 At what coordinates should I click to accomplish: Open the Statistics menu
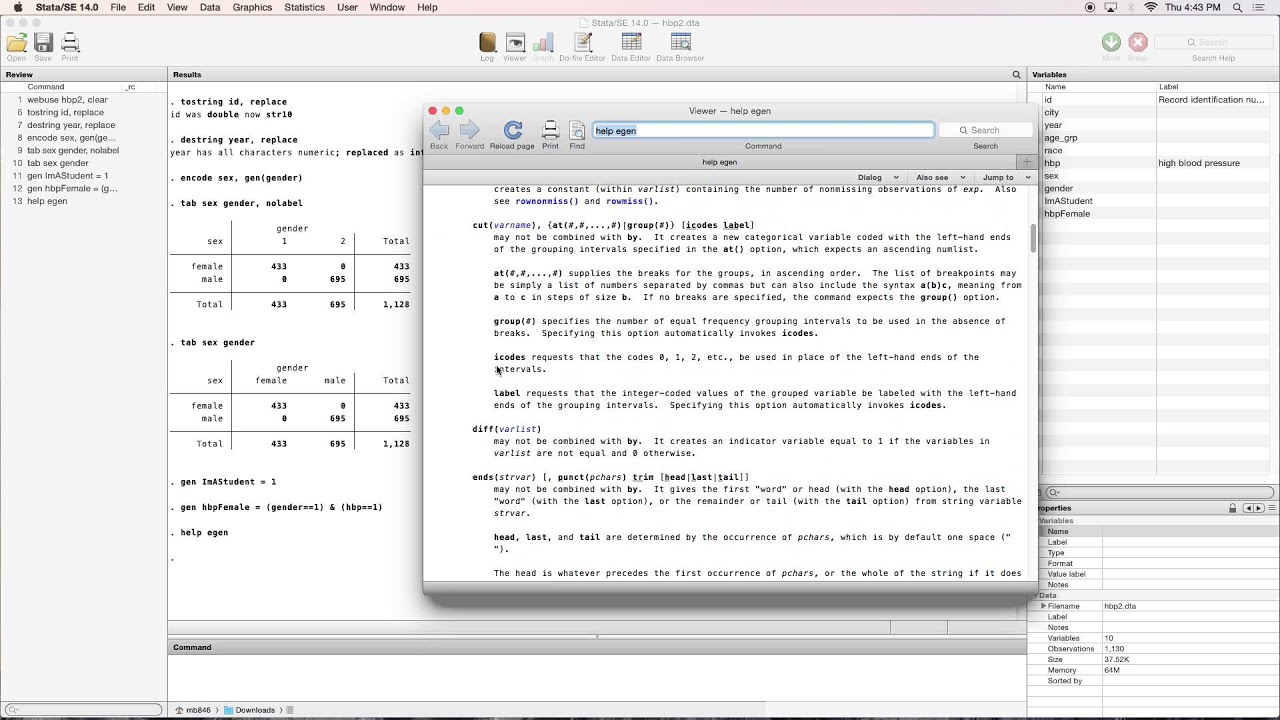tap(304, 7)
